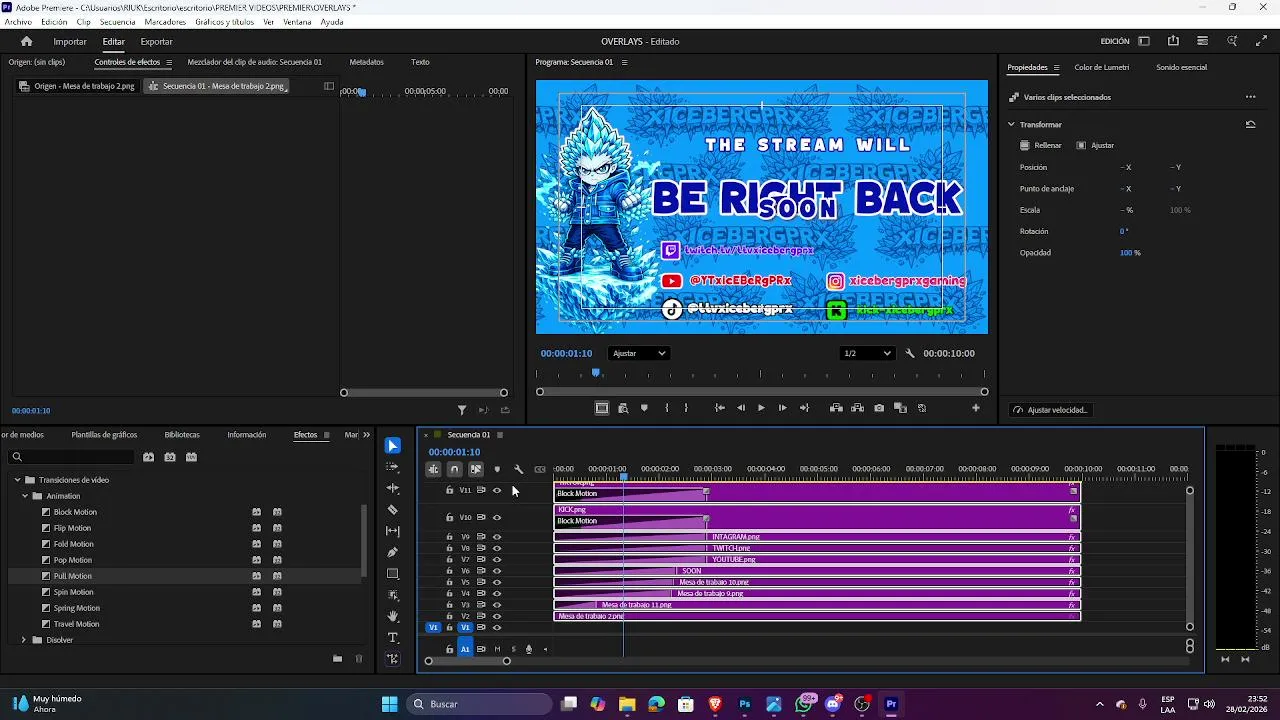Open the Archivo menu
1280x720 pixels.
coord(18,22)
